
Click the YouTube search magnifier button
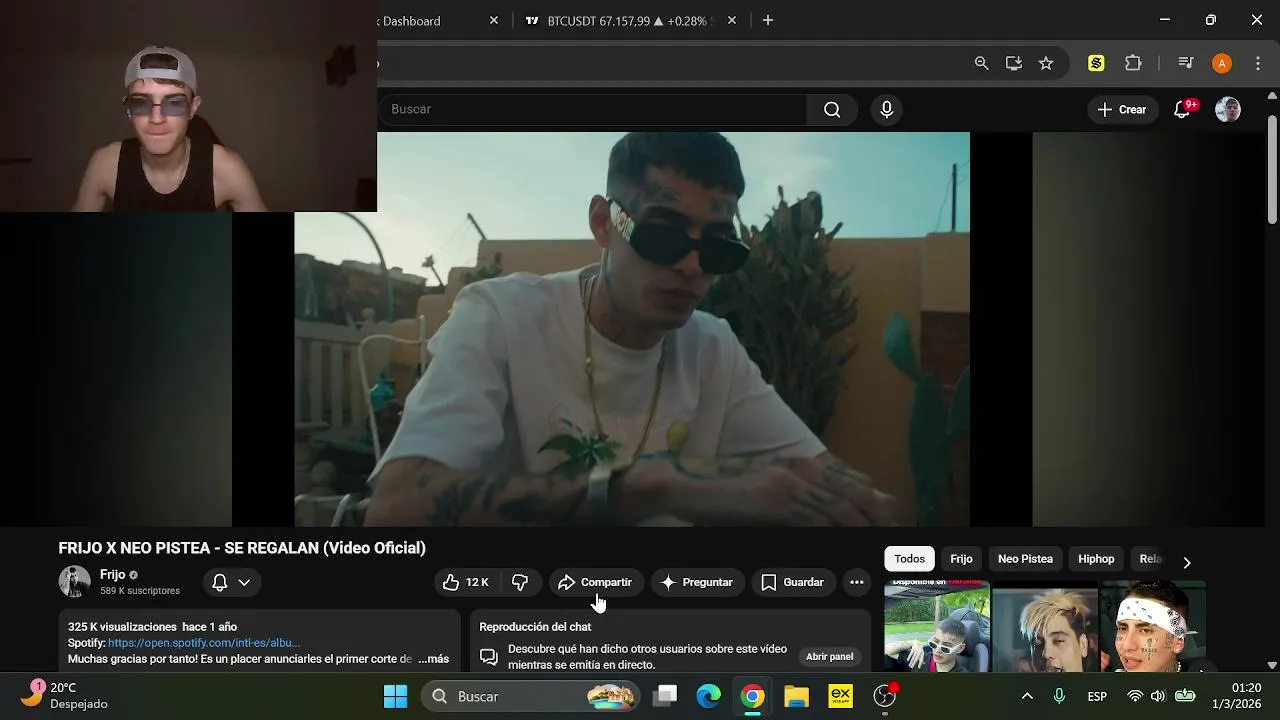click(832, 109)
